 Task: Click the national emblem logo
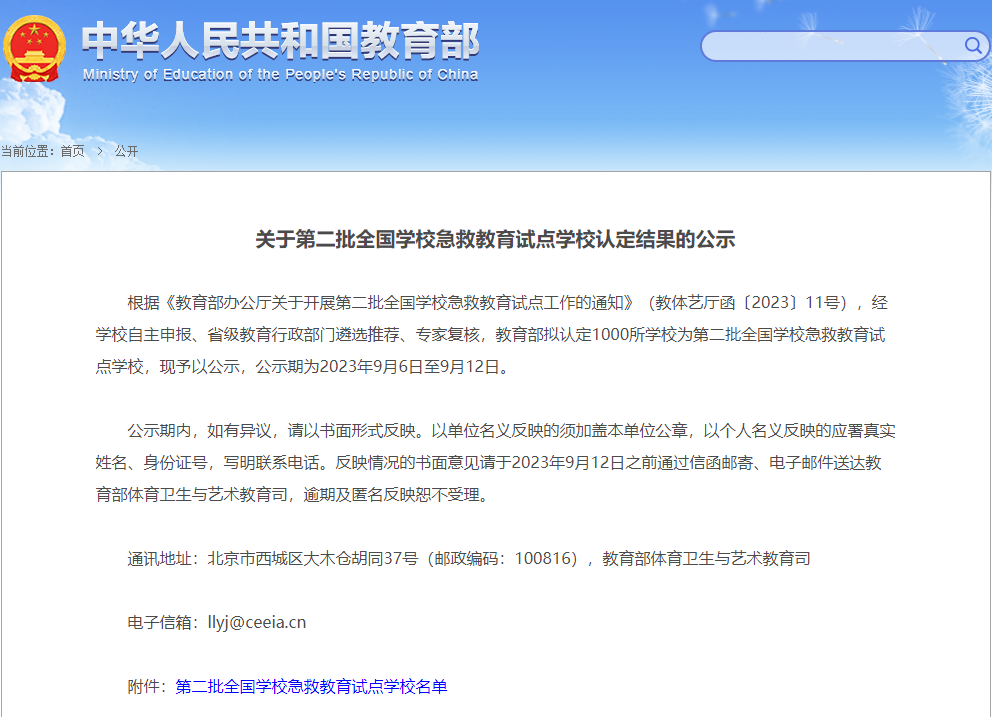35,47
